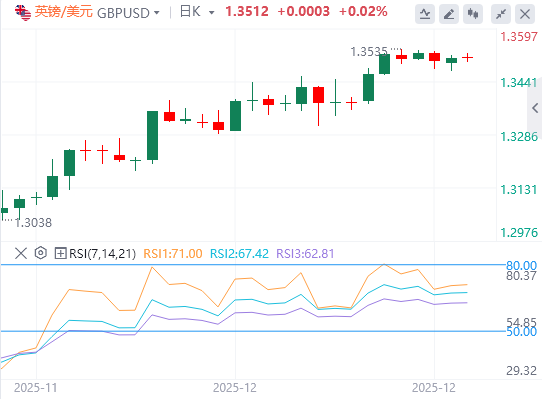Remove the RSI indicator with X icon
542x399 pixels.
point(21,253)
